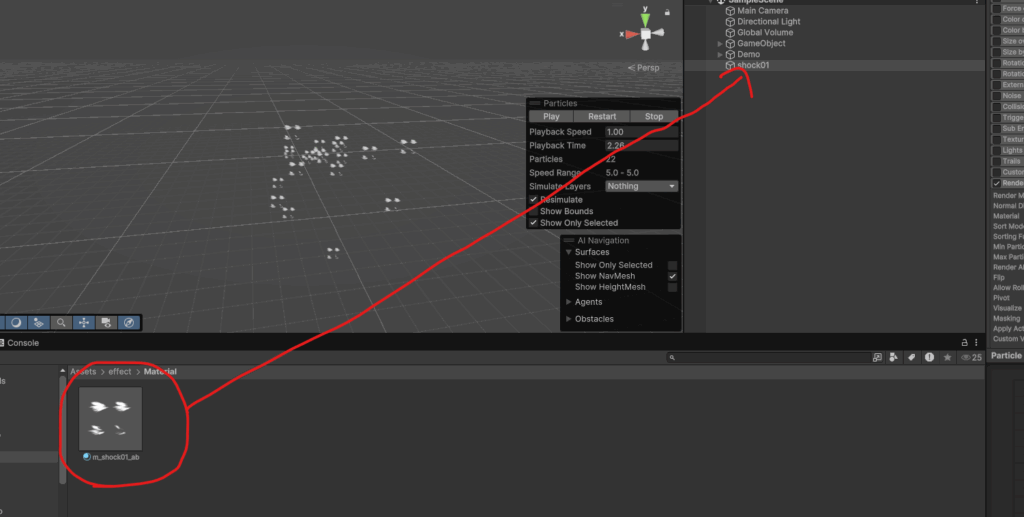Image resolution: width=1024 pixels, height=517 pixels.
Task: Click the scene orientation gizmo center cube
Action: [x=645, y=34]
